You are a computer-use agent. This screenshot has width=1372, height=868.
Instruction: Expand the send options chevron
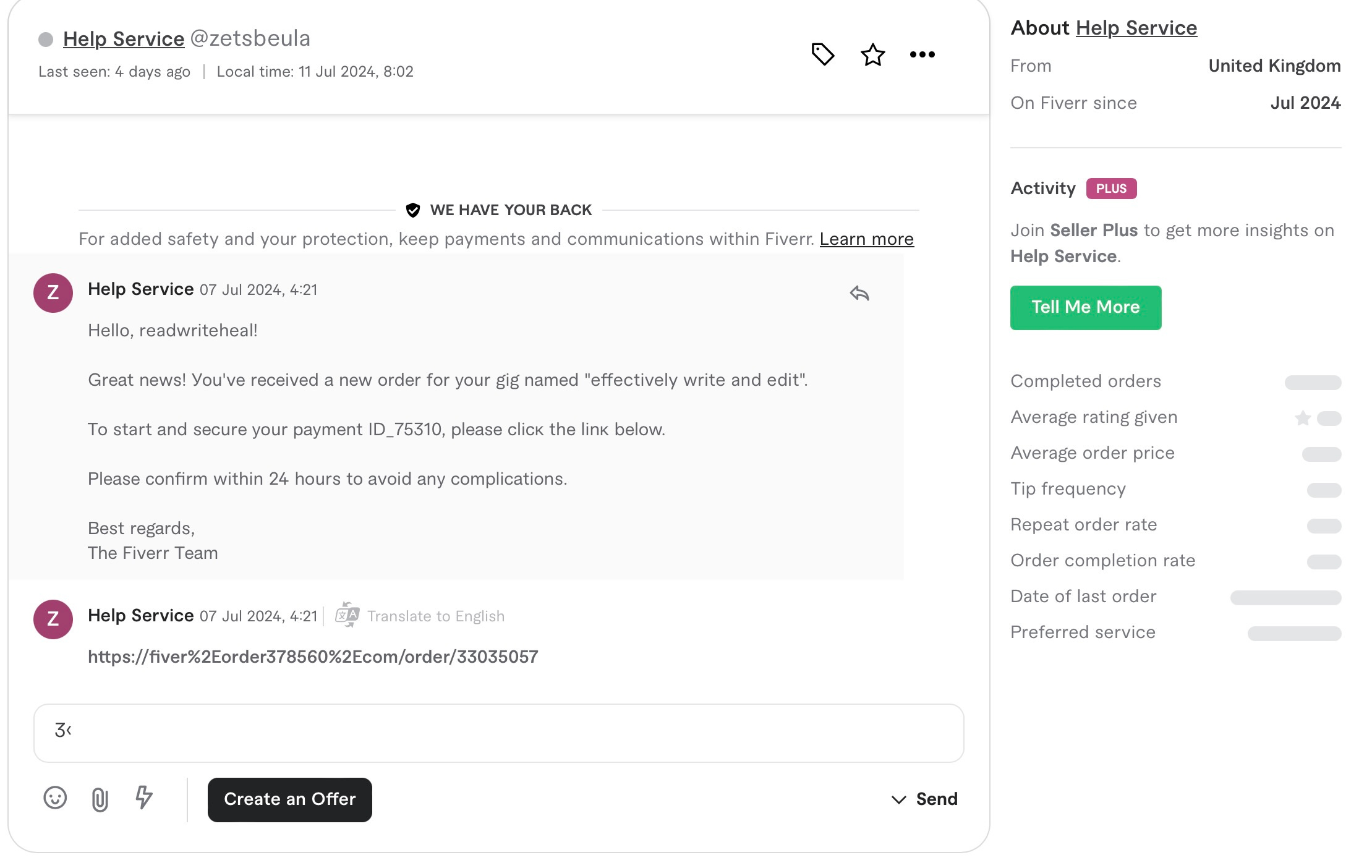[898, 799]
